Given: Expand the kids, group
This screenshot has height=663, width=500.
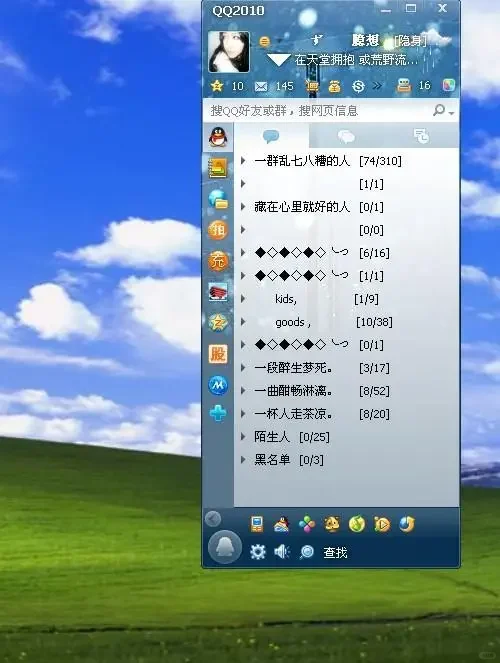Looking at the screenshot, I should tap(243, 299).
